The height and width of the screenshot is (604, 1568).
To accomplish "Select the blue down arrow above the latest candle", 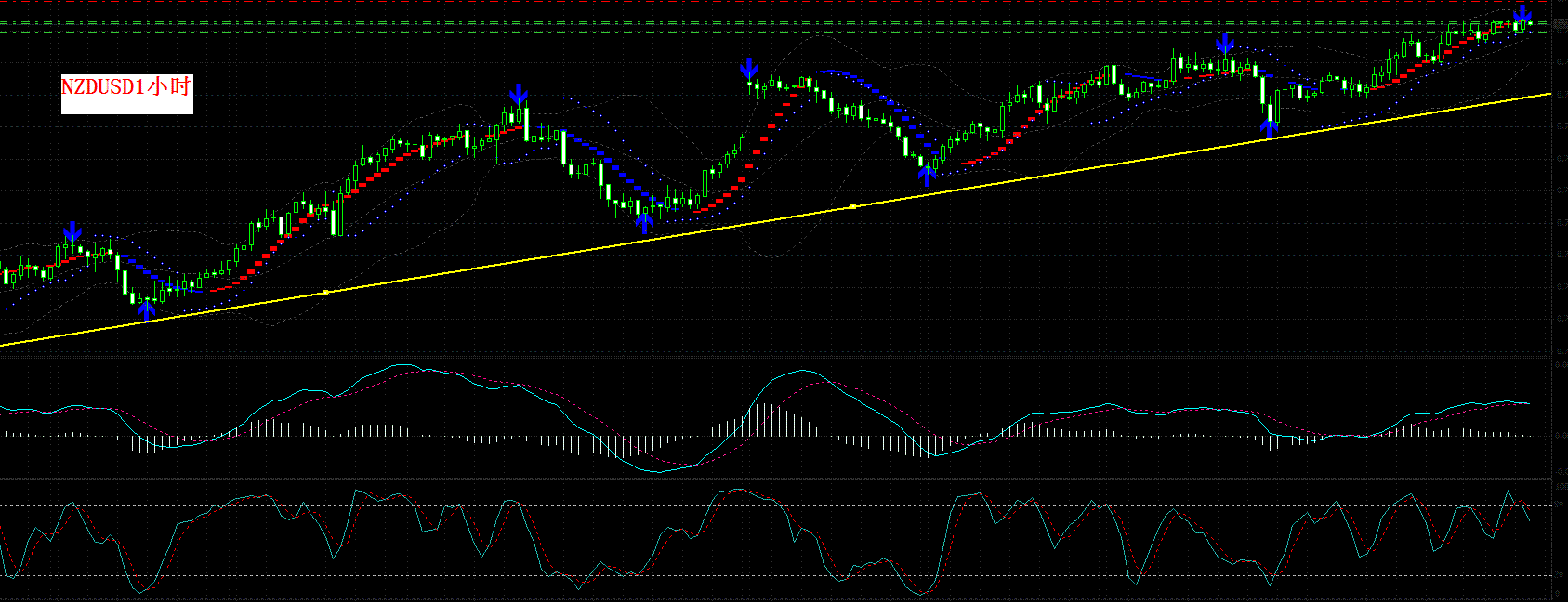I will (1522, 13).
